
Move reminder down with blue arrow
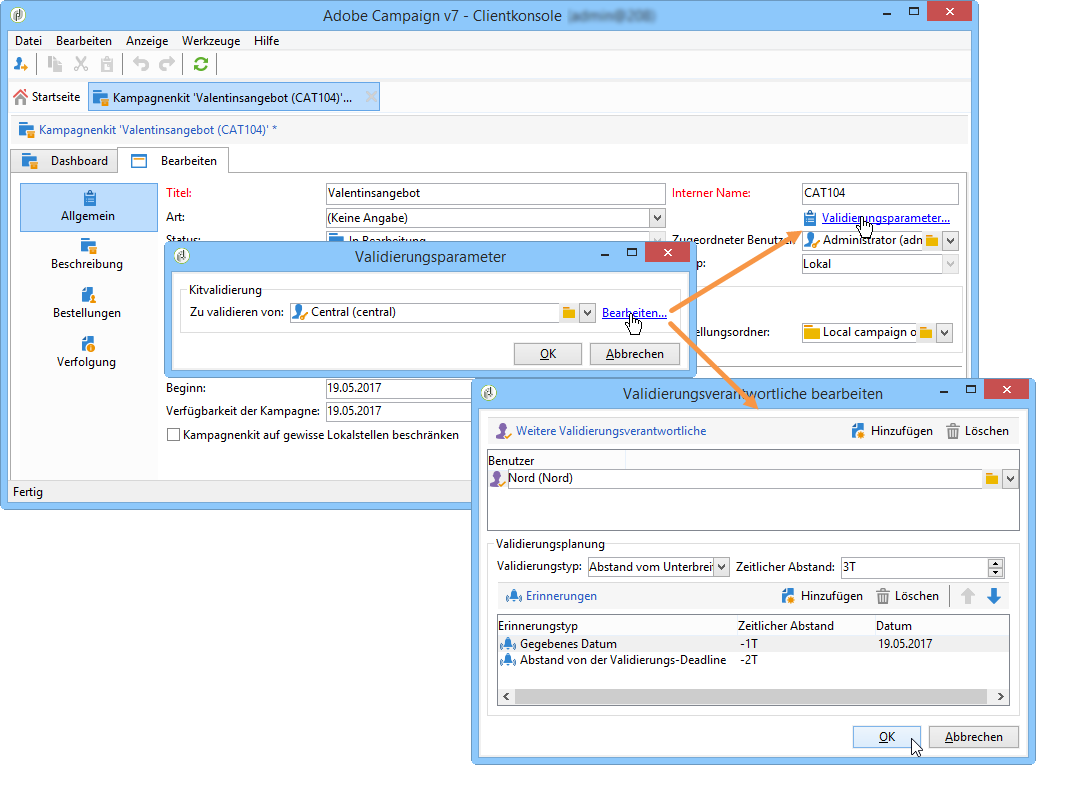pyautogui.click(x=993, y=596)
